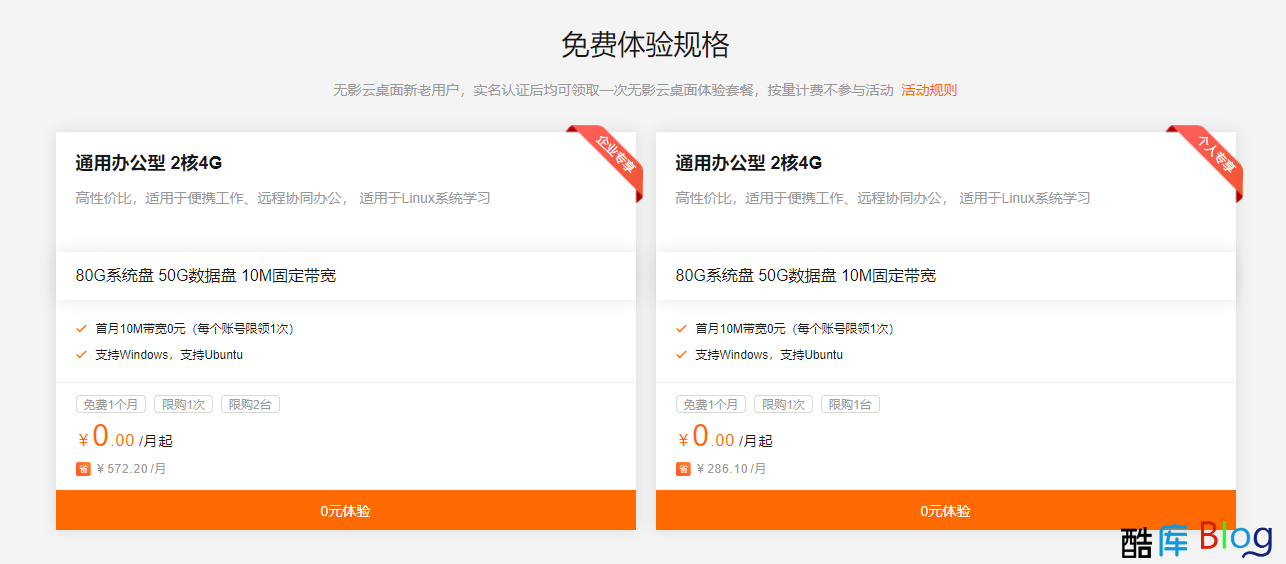Screen dimensions: 1286x564
Task: Click the 酷库 Blog watermark logo
Action: click(1196, 540)
